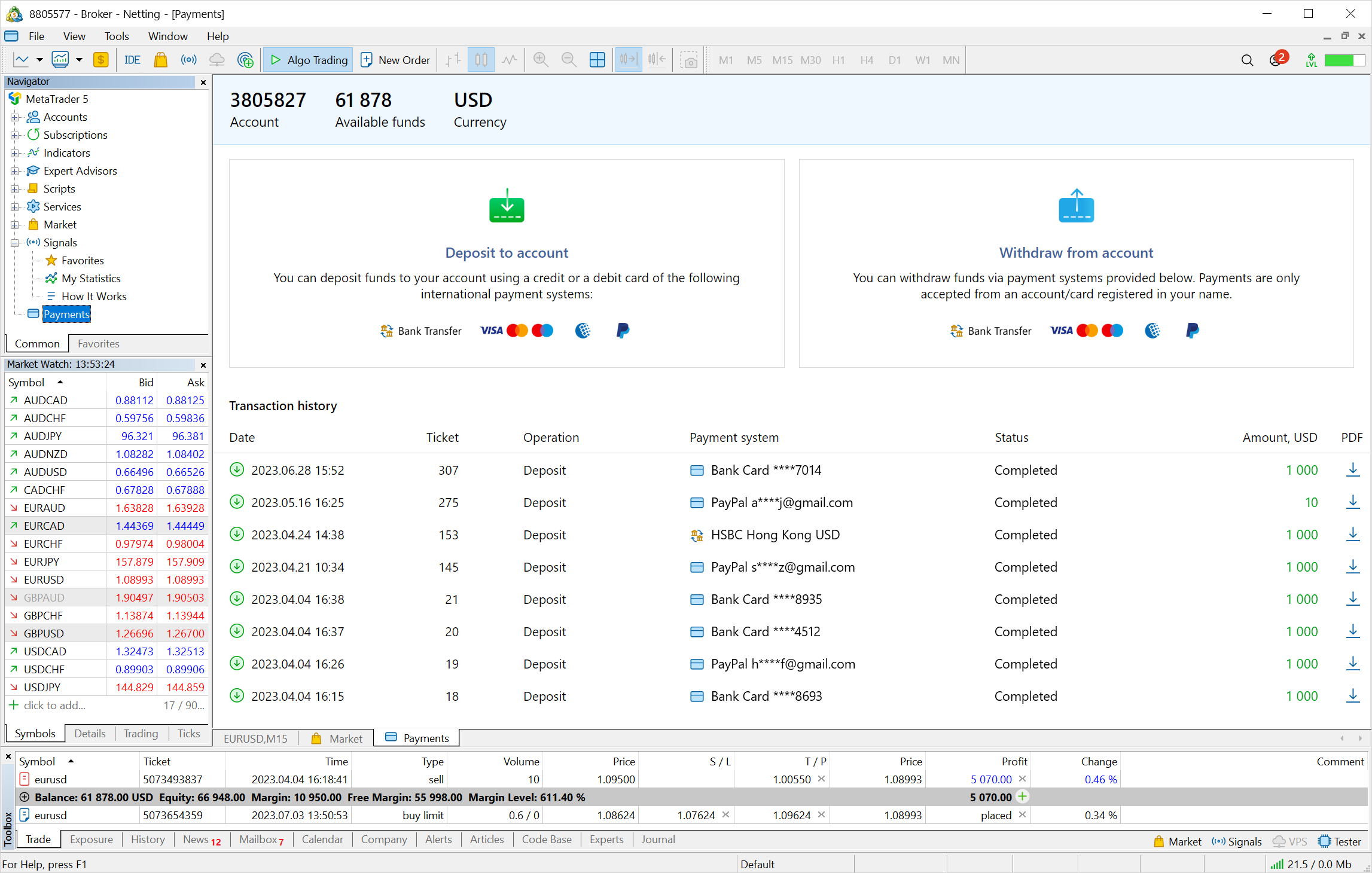Viewport: 1372px width, 873px height.
Task: Toggle the candlestick chart type button
Action: (481, 60)
